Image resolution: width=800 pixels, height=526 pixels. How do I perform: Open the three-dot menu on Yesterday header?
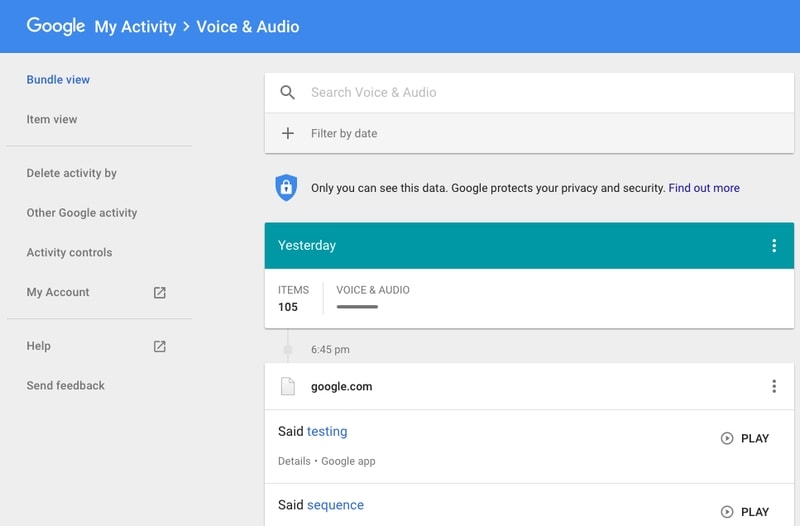774,245
